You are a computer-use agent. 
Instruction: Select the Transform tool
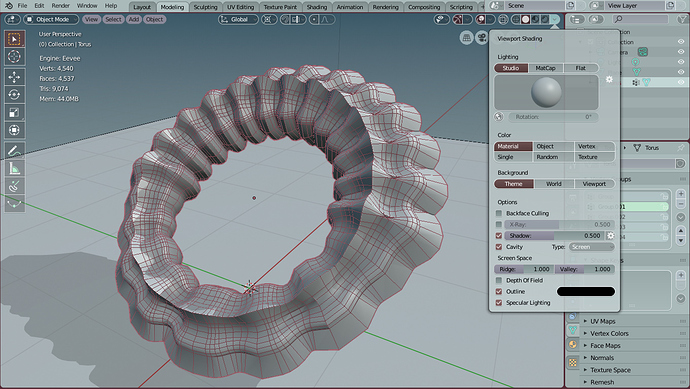click(15, 130)
